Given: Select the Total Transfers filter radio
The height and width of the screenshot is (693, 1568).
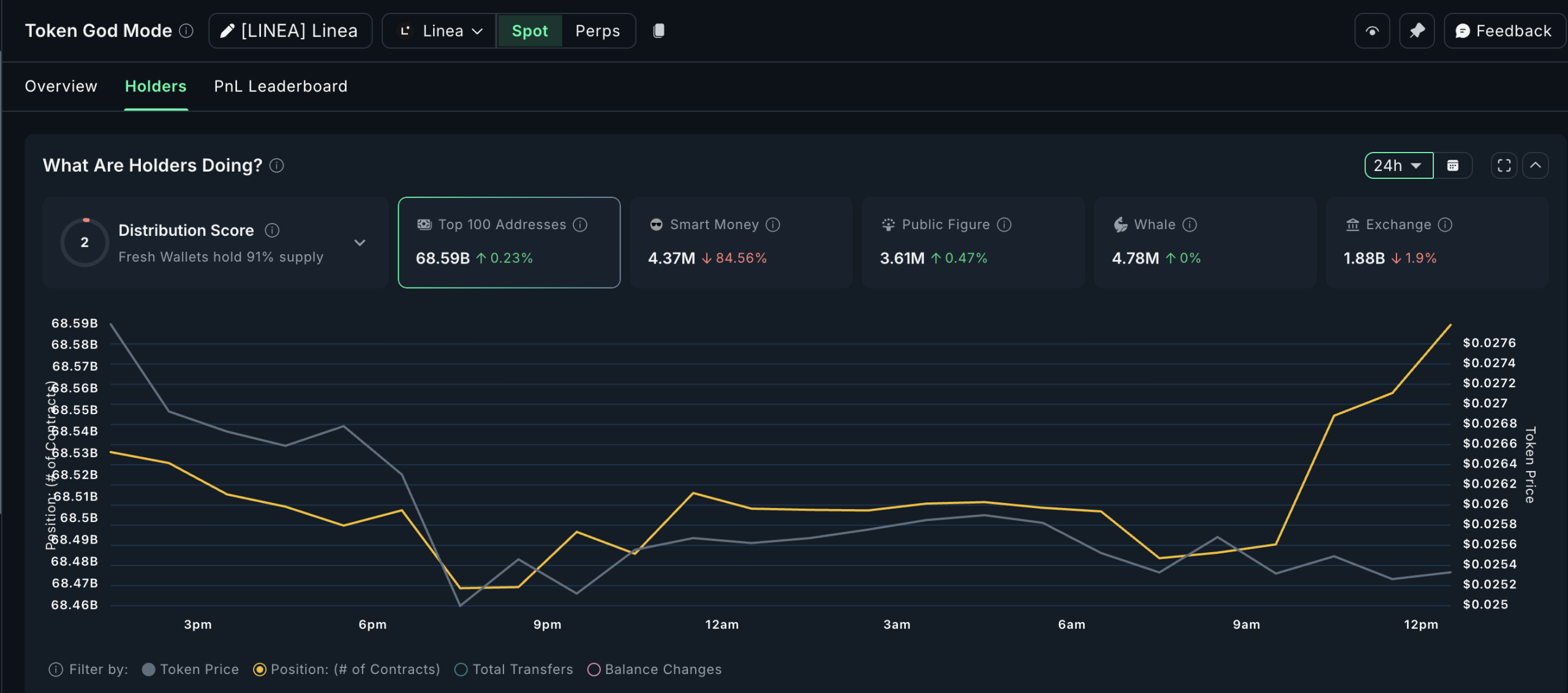Looking at the screenshot, I should 461,670.
